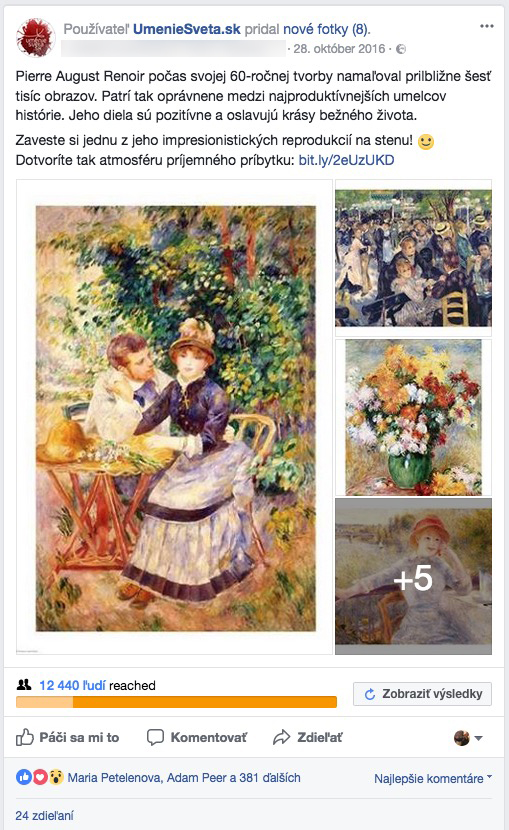Open the post options three-dots menu

pyautogui.click(x=486, y=26)
